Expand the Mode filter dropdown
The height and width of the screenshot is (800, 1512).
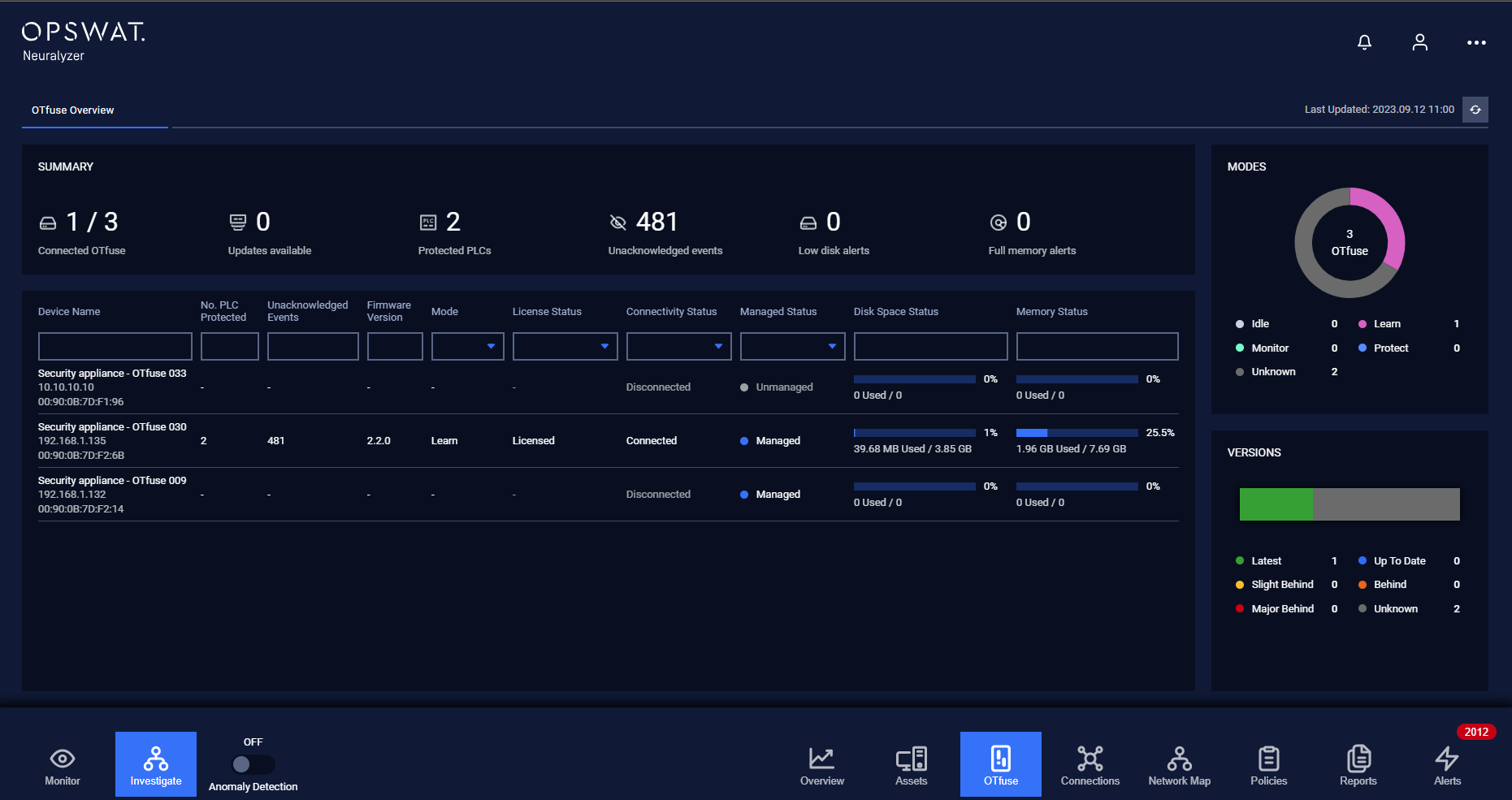point(468,346)
